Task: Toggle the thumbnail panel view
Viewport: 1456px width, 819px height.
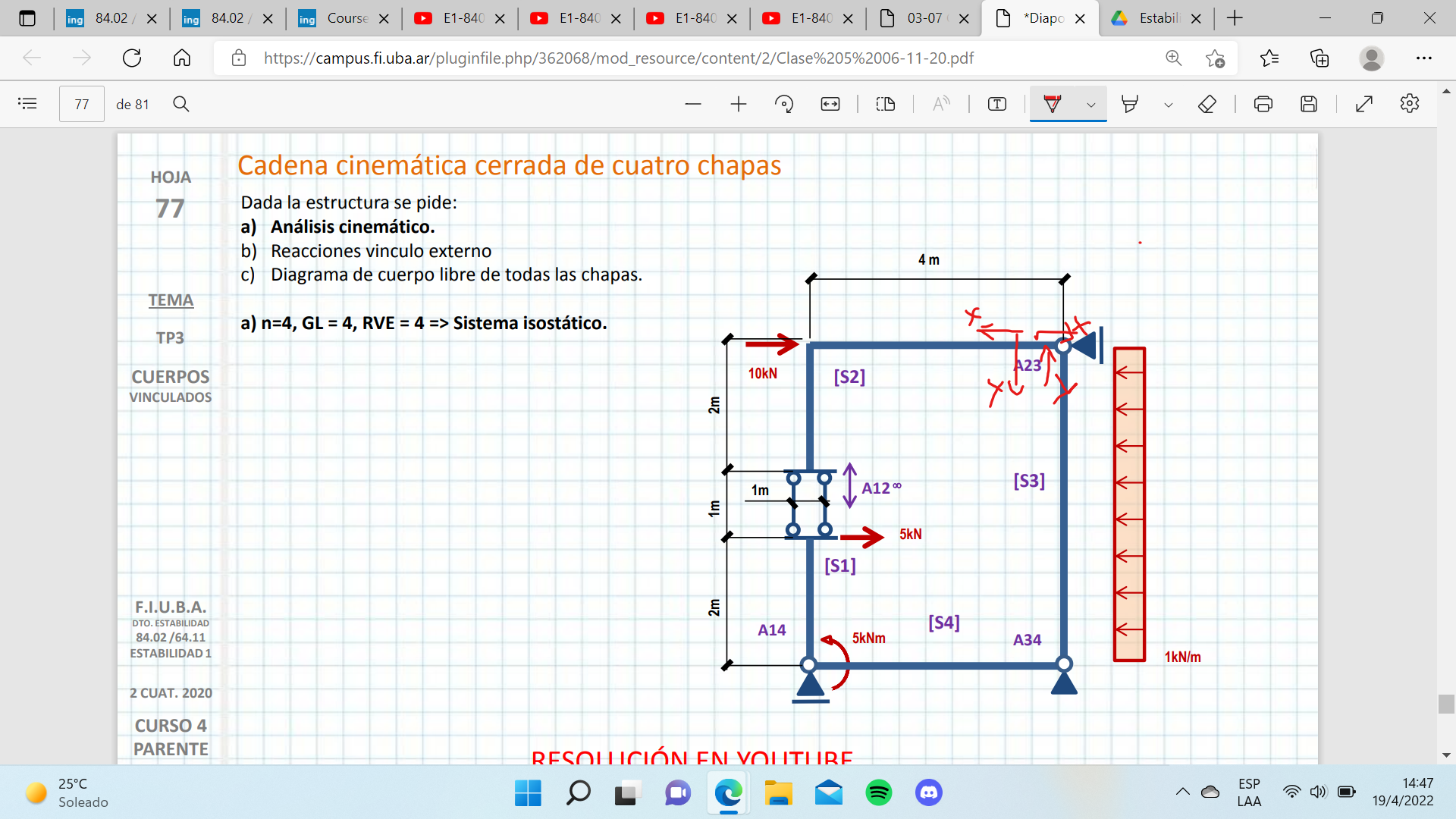Action: (x=27, y=104)
